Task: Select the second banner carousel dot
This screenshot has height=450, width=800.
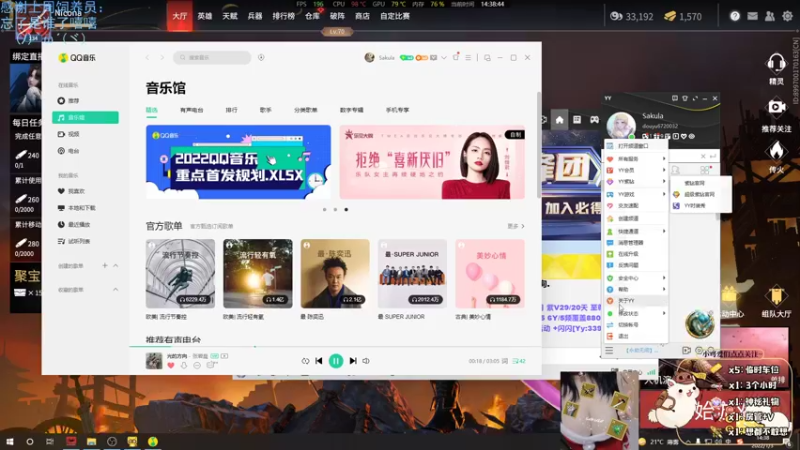Action: 335,209
